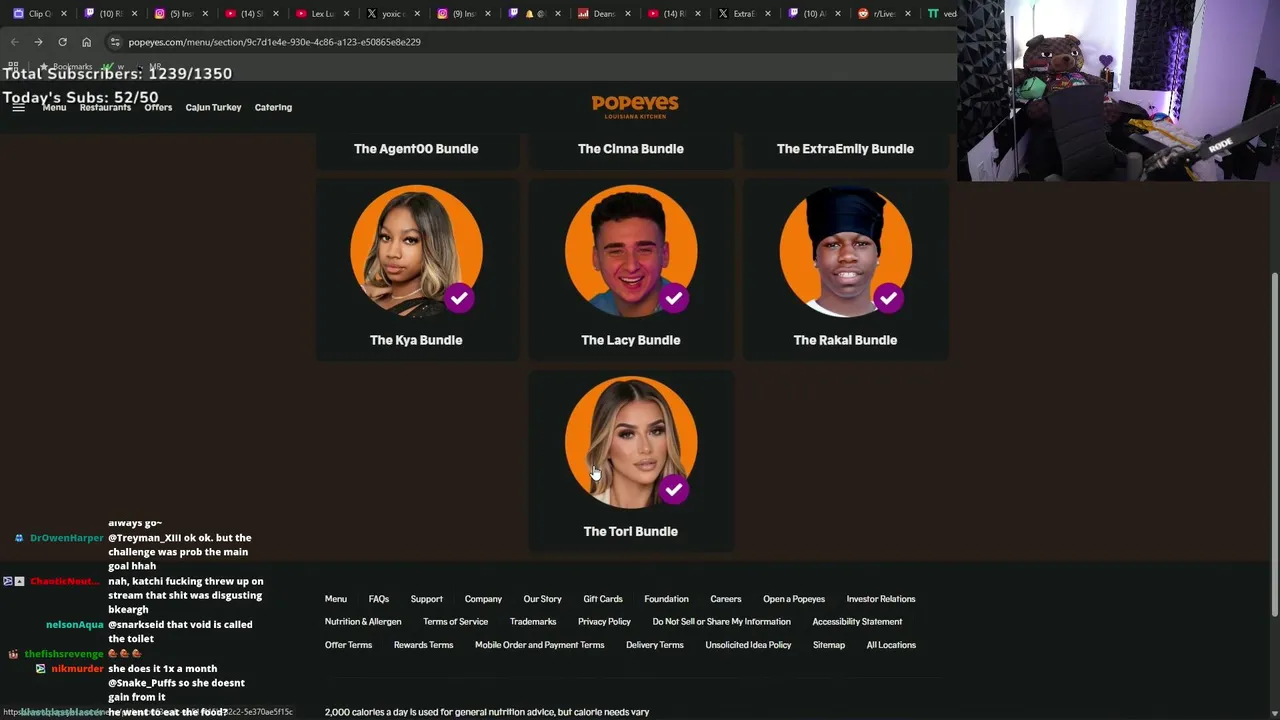Click the Popeyes Louisiana Kitchen logo
Image resolution: width=1280 pixels, height=720 pixels.
pyautogui.click(x=635, y=106)
